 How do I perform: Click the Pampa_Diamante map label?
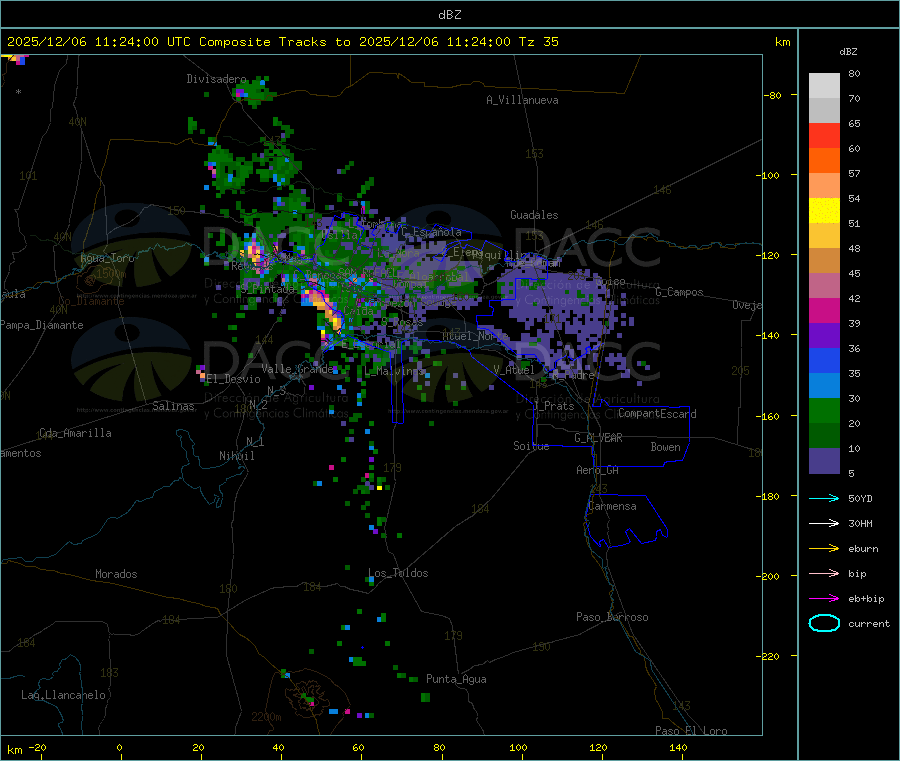point(41,325)
